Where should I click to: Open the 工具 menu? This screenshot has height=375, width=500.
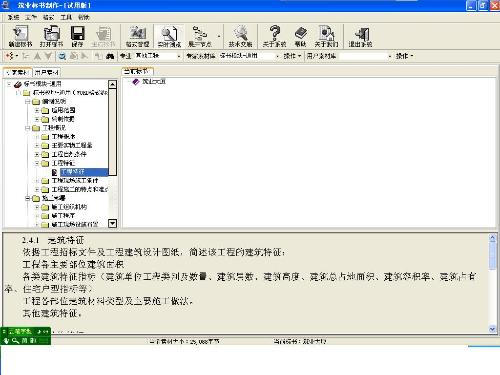coord(66,17)
